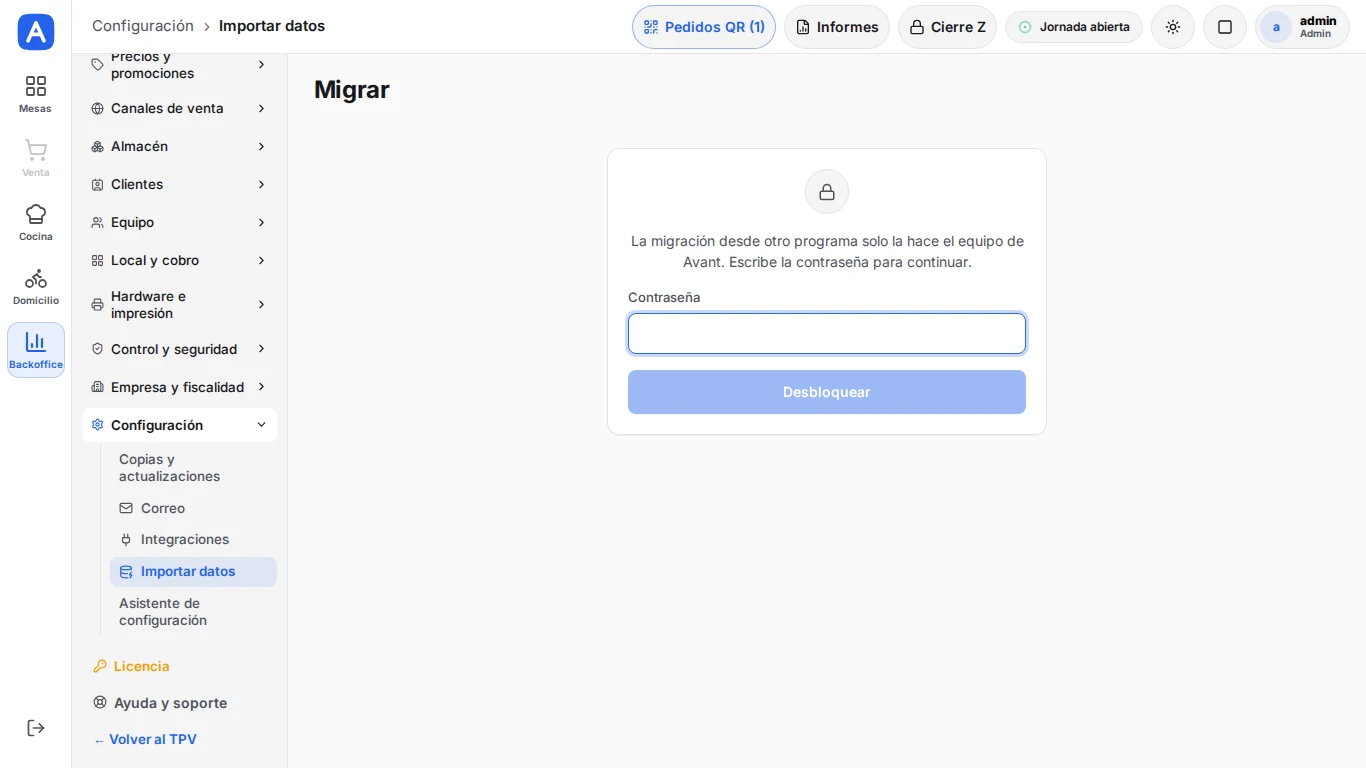The image size is (1366, 768).
Task: Focus the Contraseña password field
Action: (x=827, y=333)
